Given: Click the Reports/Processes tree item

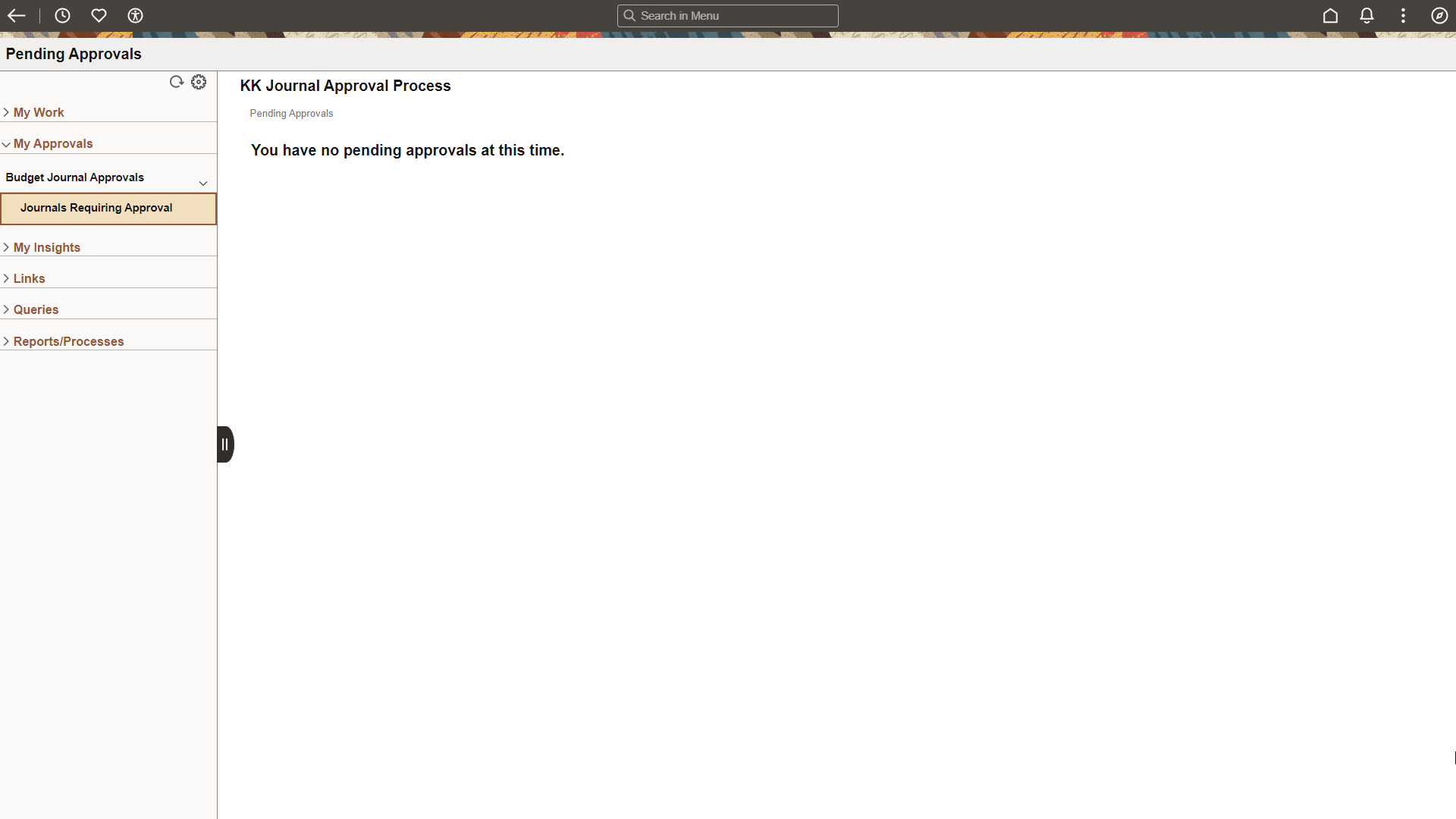Looking at the screenshot, I should point(68,340).
